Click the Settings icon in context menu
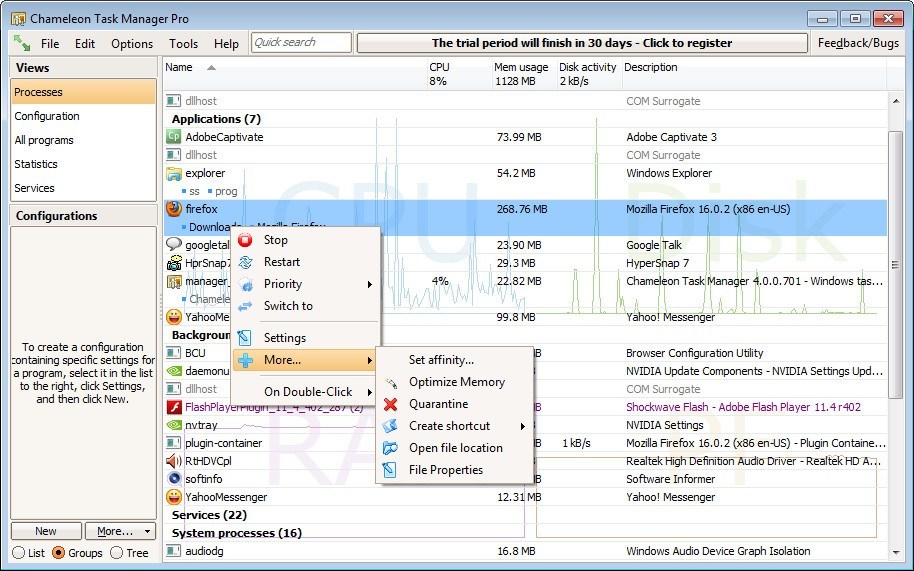The width and height of the screenshot is (914, 571). (245, 338)
